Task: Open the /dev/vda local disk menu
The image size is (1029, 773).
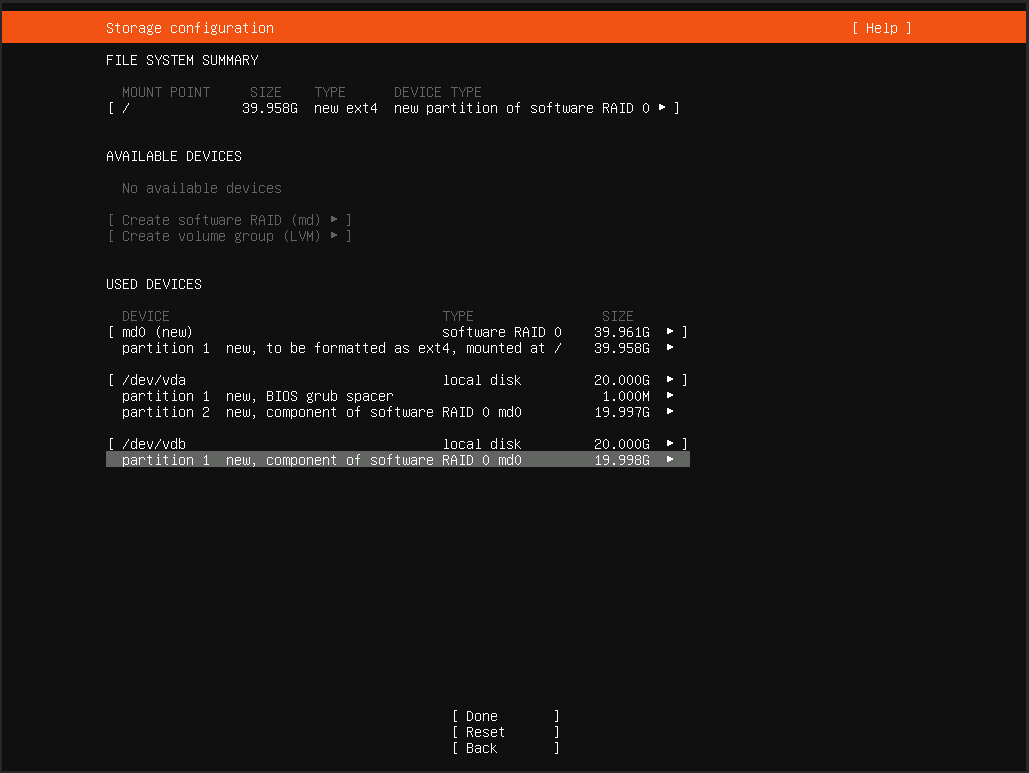Action: (154, 380)
